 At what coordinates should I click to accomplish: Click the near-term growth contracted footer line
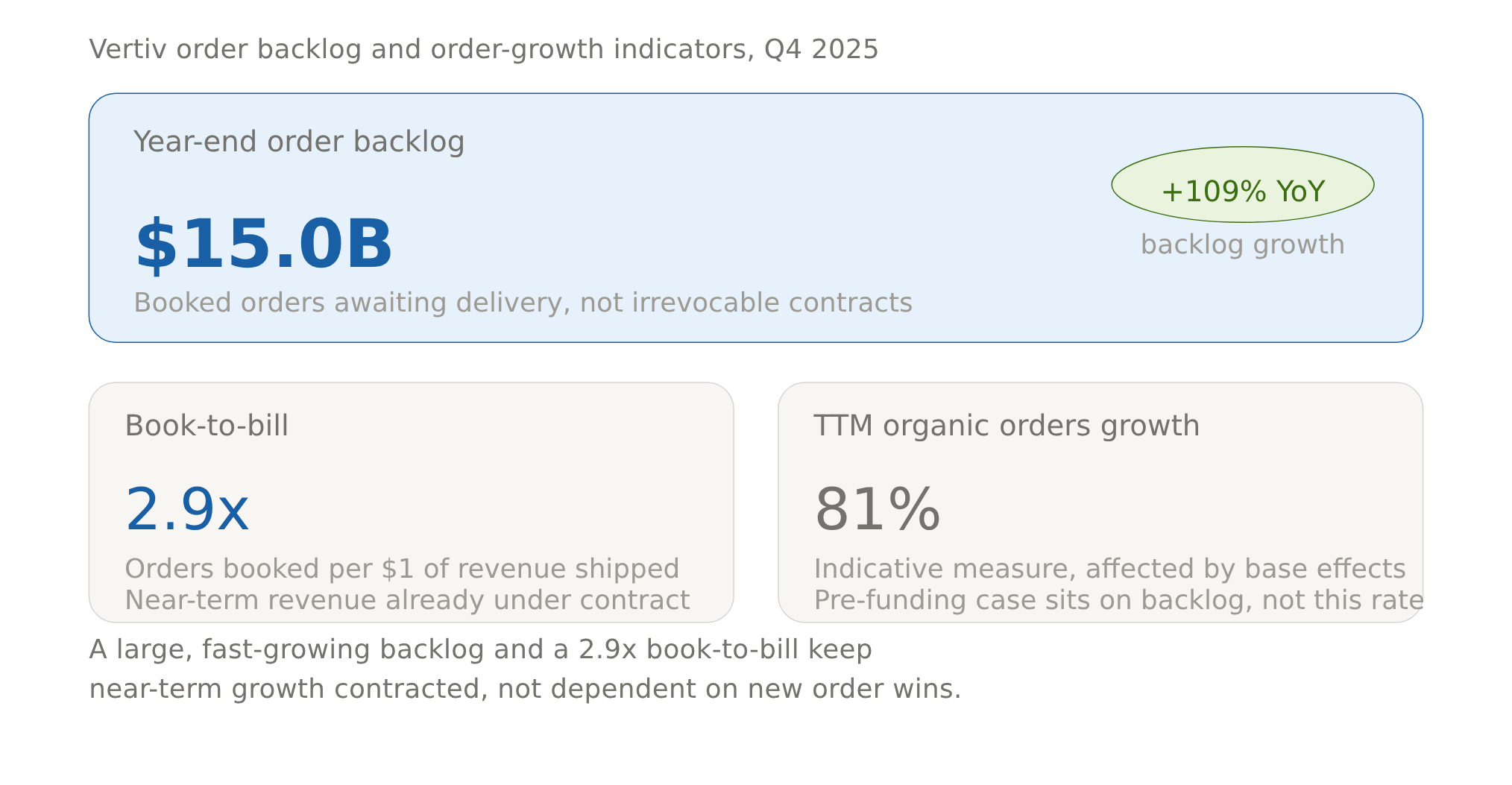[525, 689]
